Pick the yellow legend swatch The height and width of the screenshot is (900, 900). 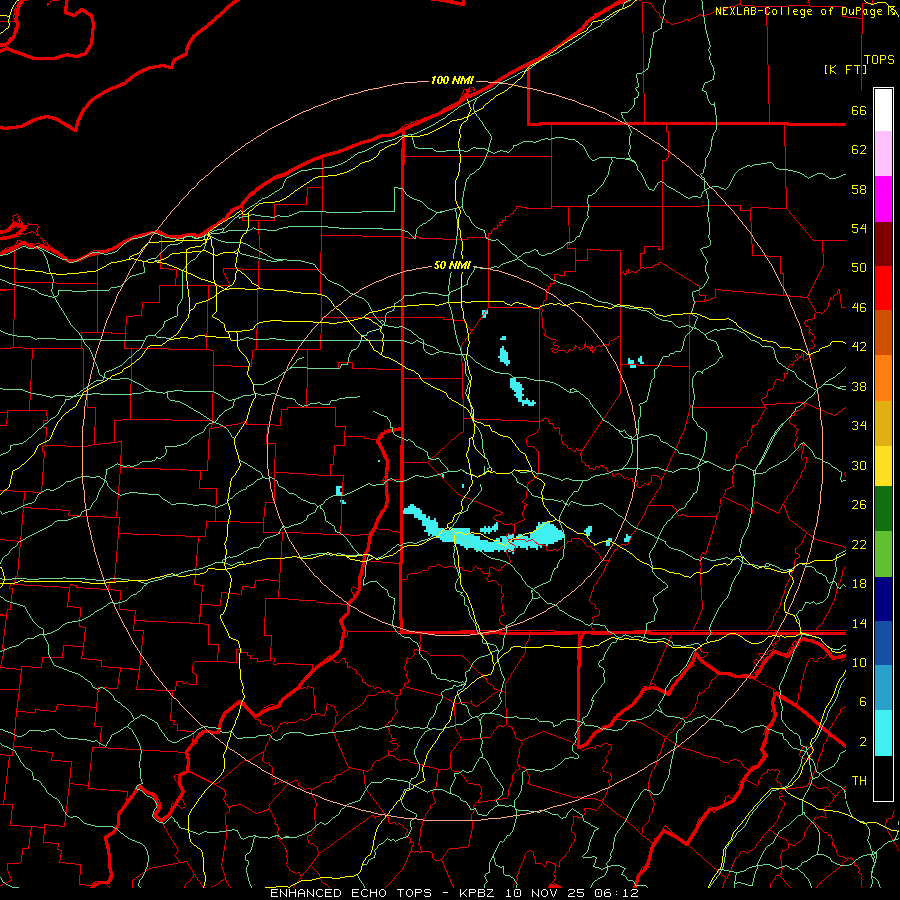pyautogui.click(x=883, y=466)
